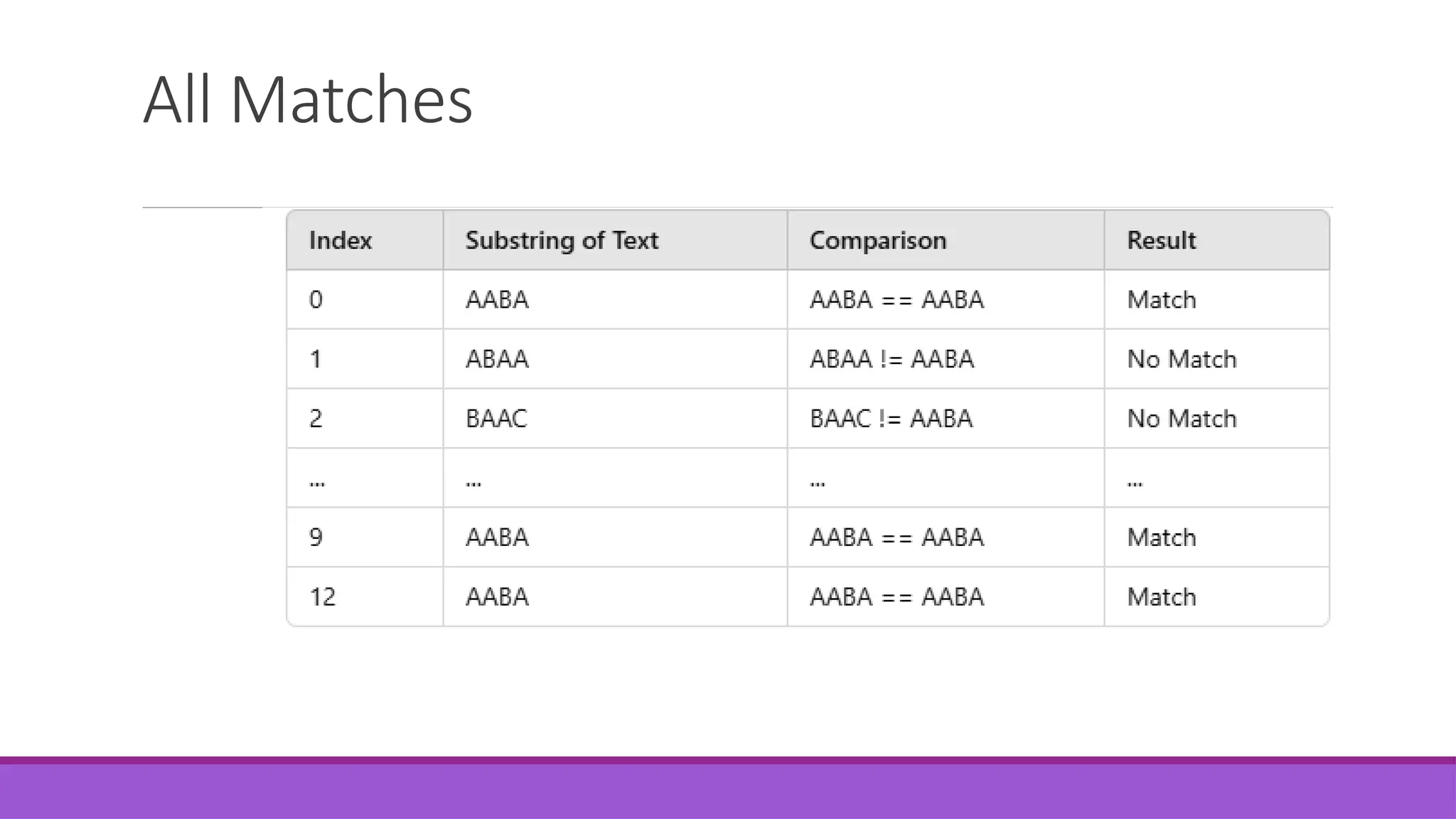Click the index cell showing 12

[x=322, y=596]
